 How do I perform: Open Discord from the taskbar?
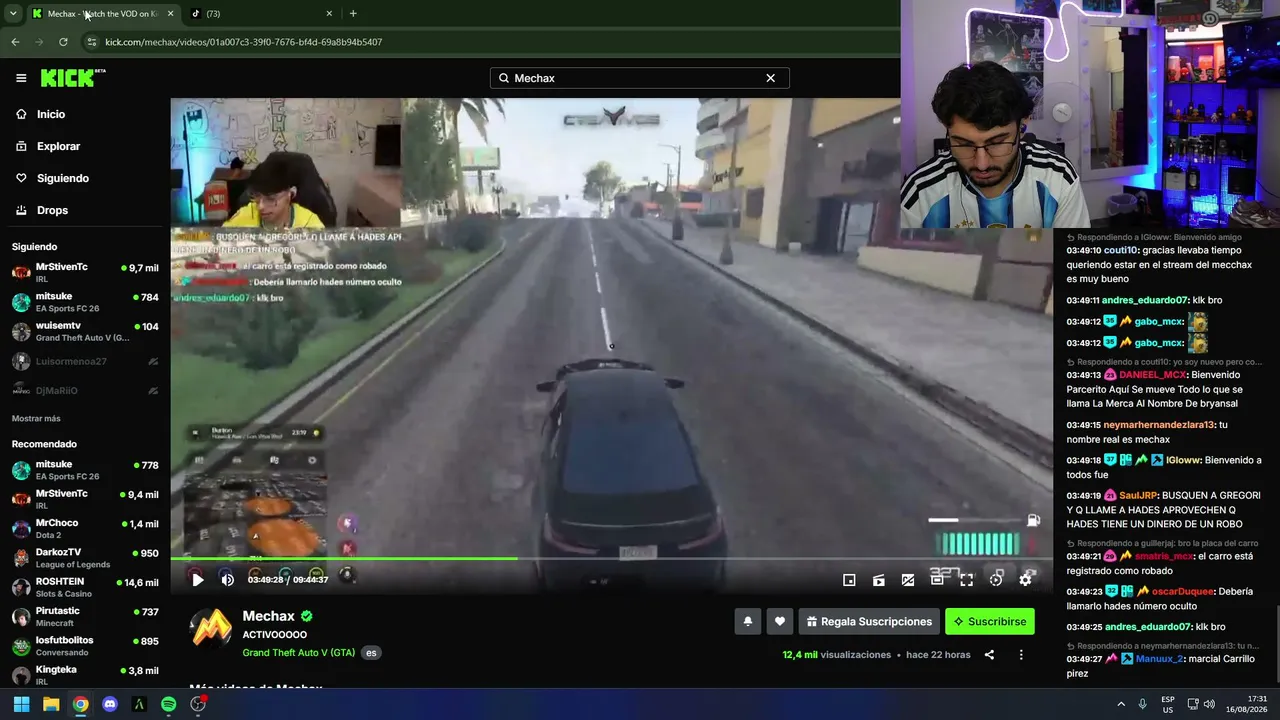pos(110,704)
